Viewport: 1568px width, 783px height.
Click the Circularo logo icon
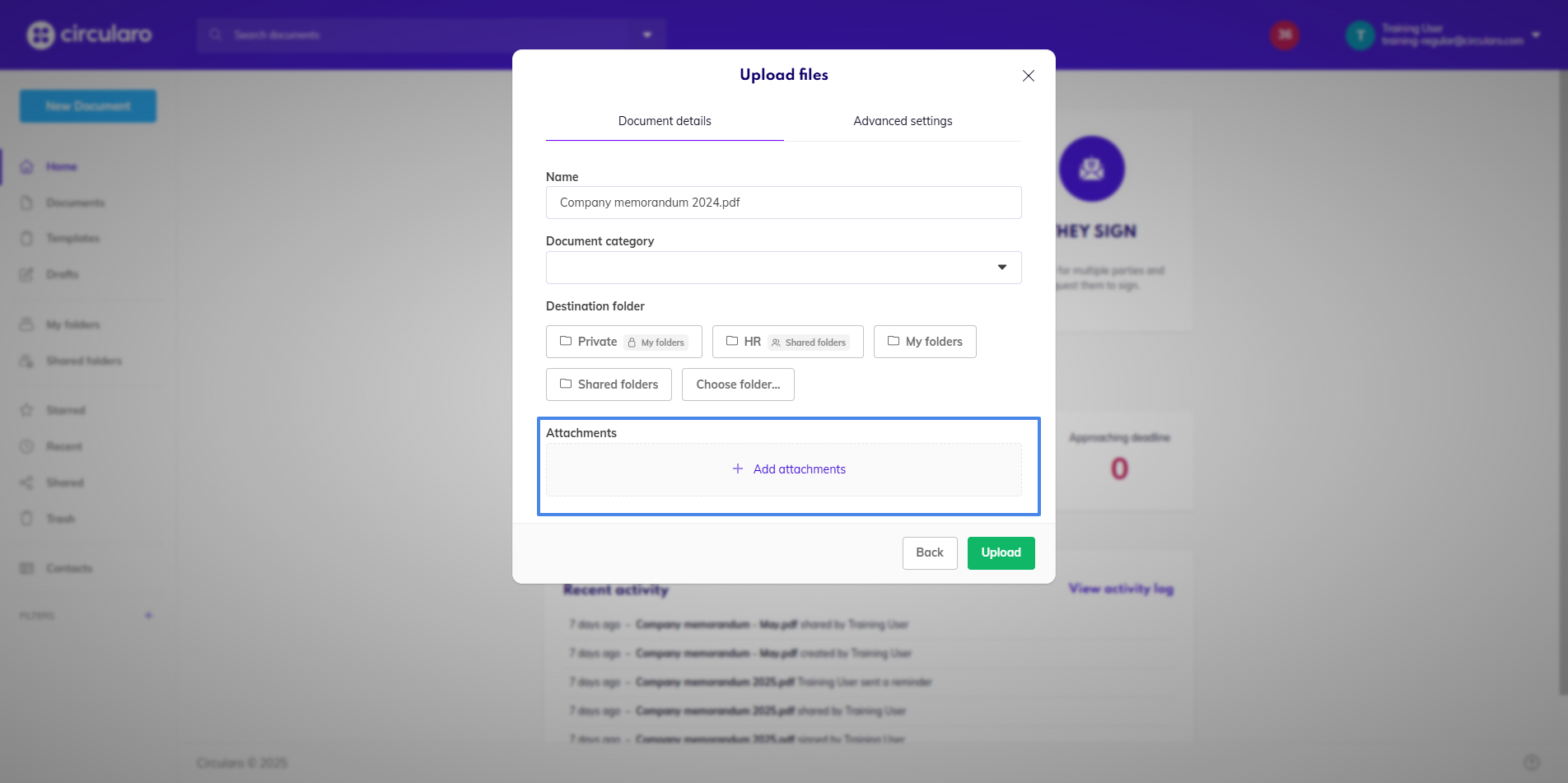coord(40,35)
